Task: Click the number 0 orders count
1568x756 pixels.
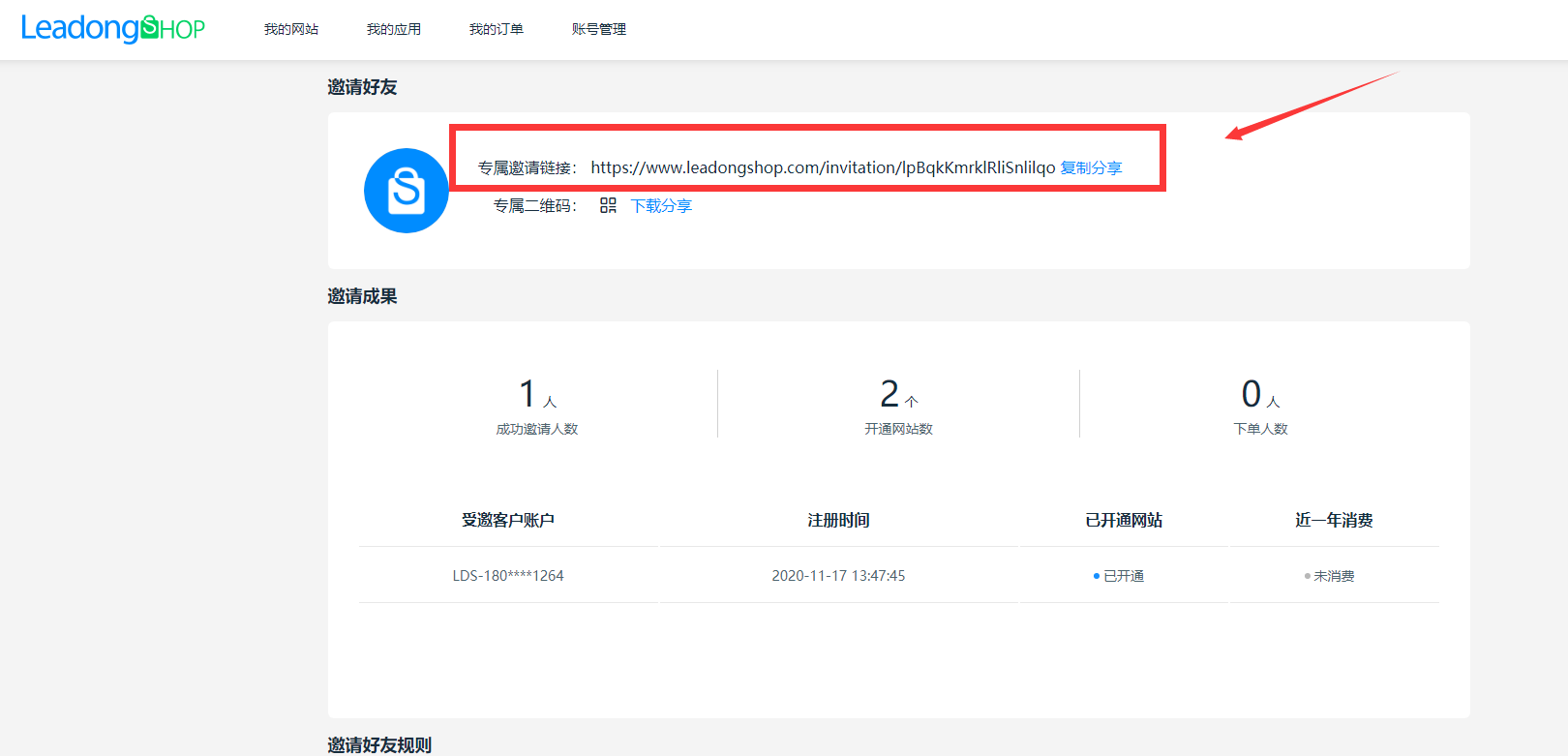Action: (x=1251, y=394)
